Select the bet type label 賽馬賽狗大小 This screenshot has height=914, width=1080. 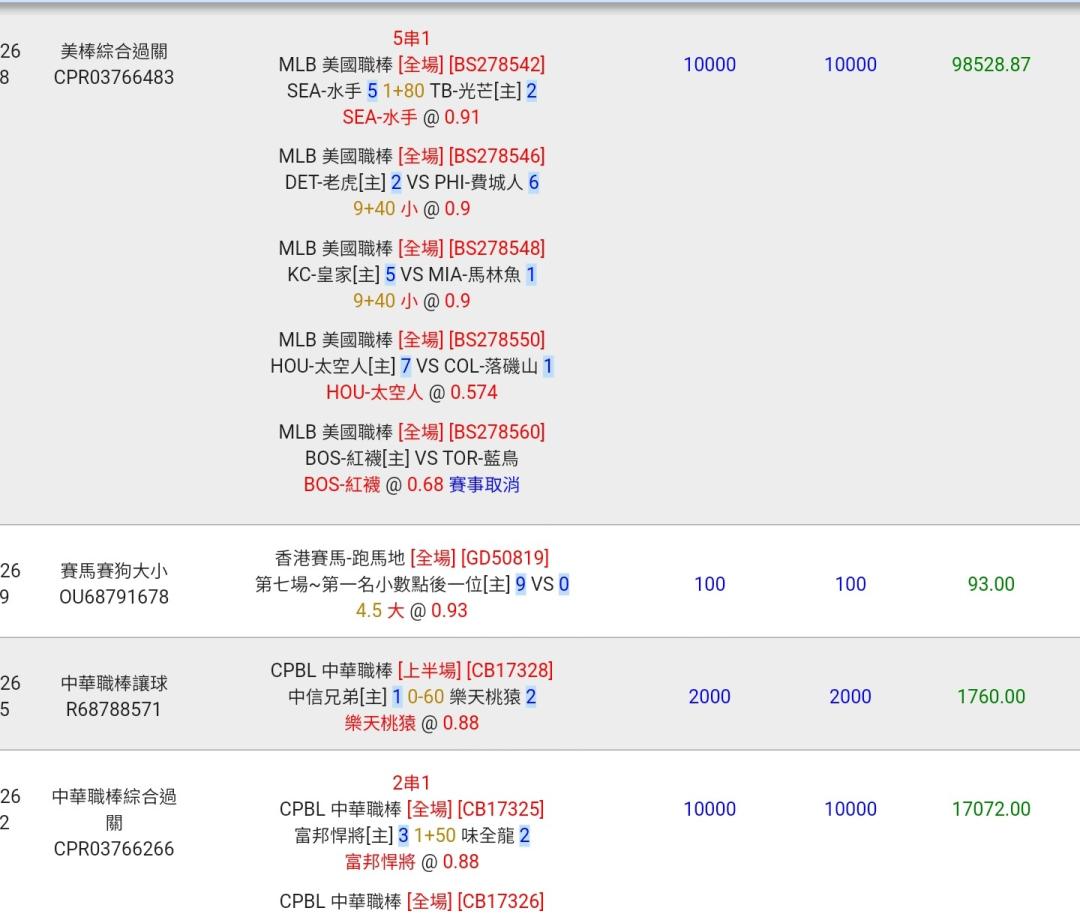[x=114, y=570]
